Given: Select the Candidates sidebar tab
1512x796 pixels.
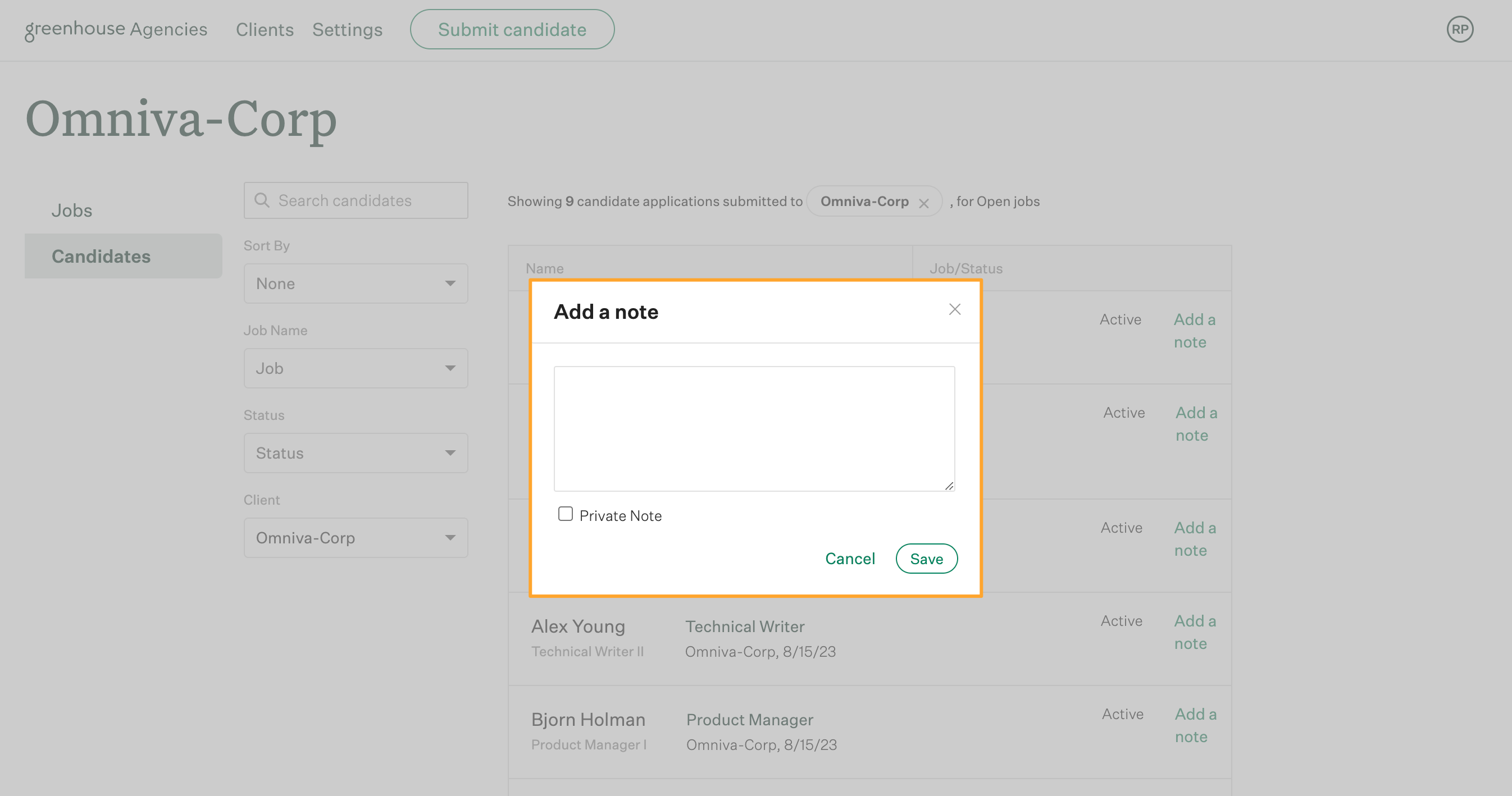Looking at the screenshot, I should point(123,257).
